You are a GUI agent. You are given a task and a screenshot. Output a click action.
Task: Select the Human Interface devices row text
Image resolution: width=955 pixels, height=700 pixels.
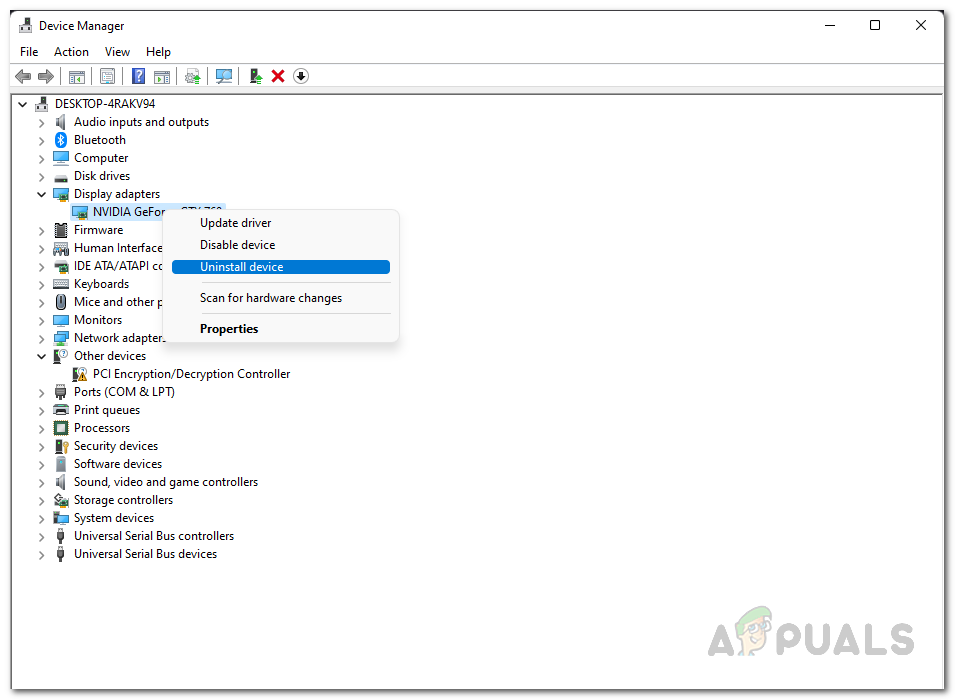[118, 248]
